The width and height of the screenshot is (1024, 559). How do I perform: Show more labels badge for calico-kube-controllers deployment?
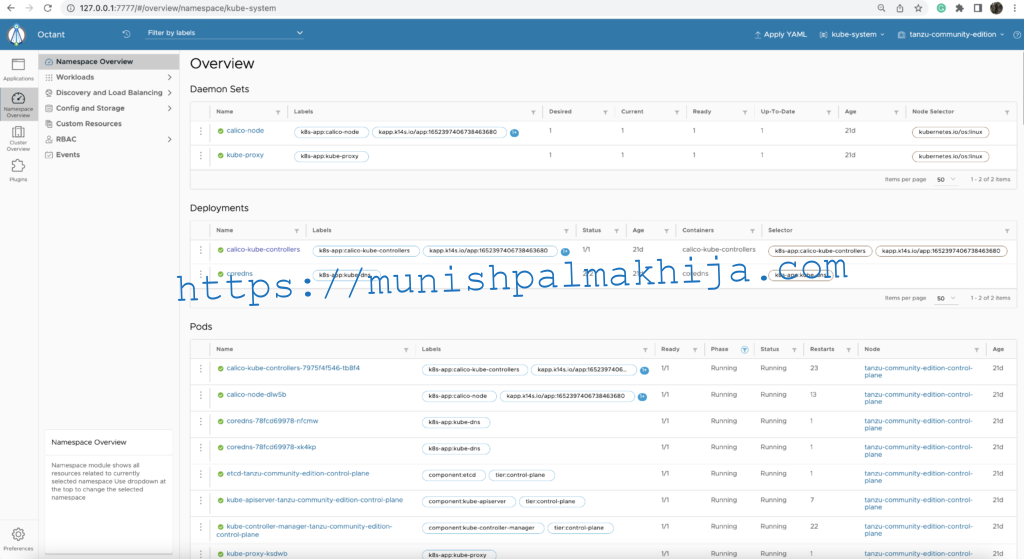(566, 251)
